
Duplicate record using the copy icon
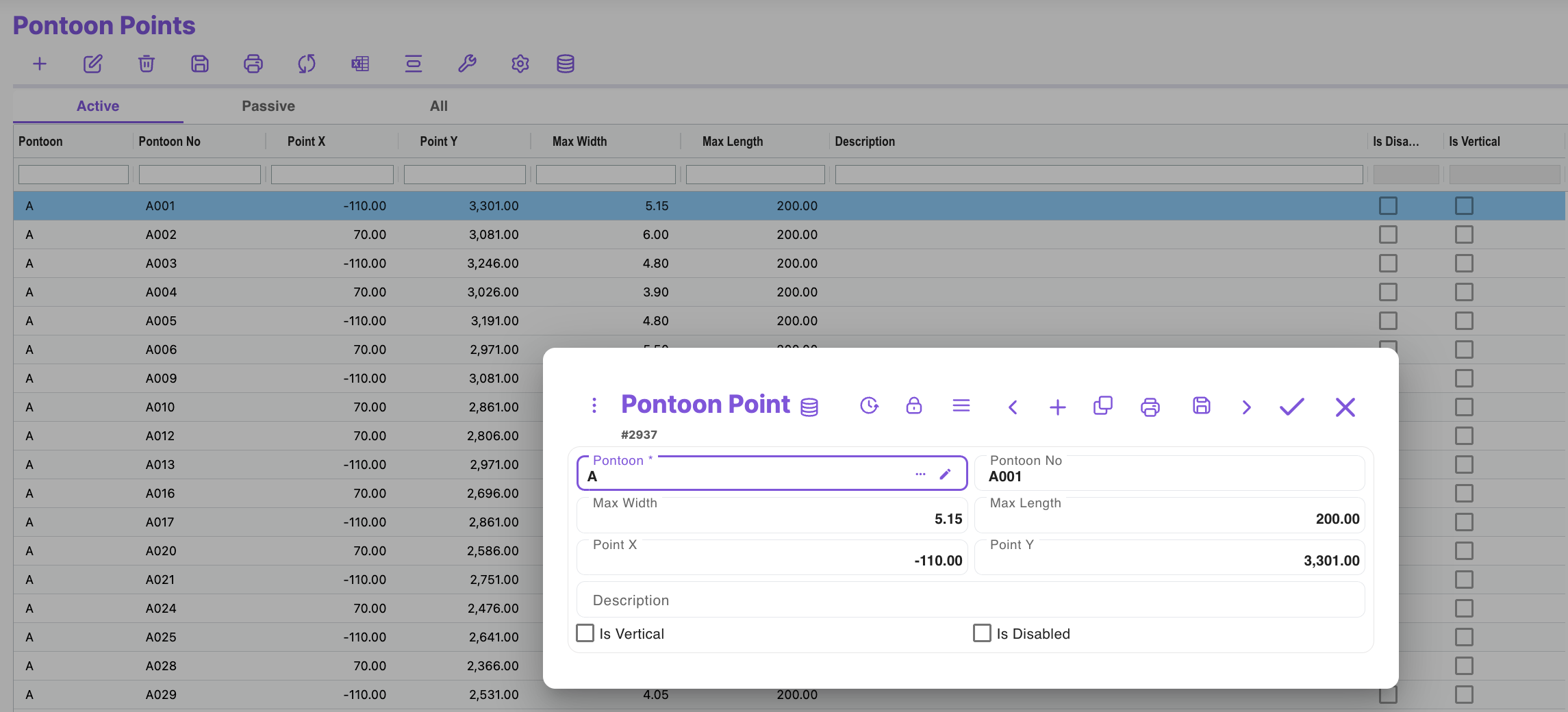(x=1102, y=406)
